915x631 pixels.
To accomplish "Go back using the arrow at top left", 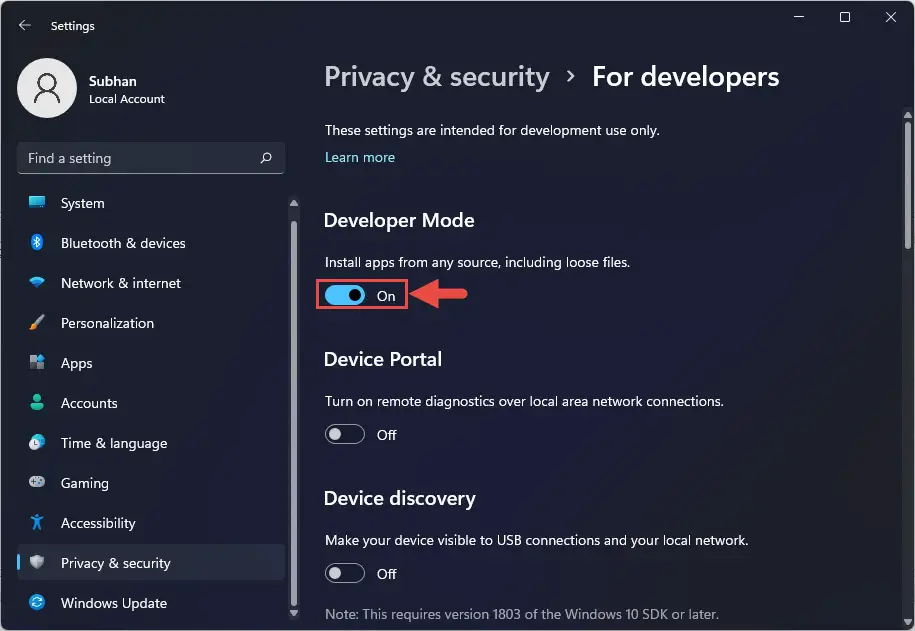I will (25, 25).
